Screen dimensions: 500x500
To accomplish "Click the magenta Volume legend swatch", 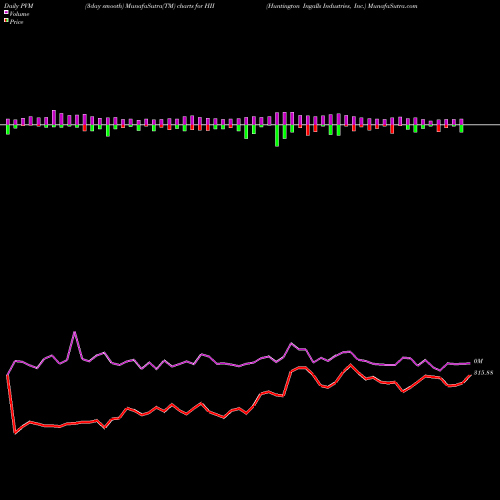I will (x=6, y=13).
